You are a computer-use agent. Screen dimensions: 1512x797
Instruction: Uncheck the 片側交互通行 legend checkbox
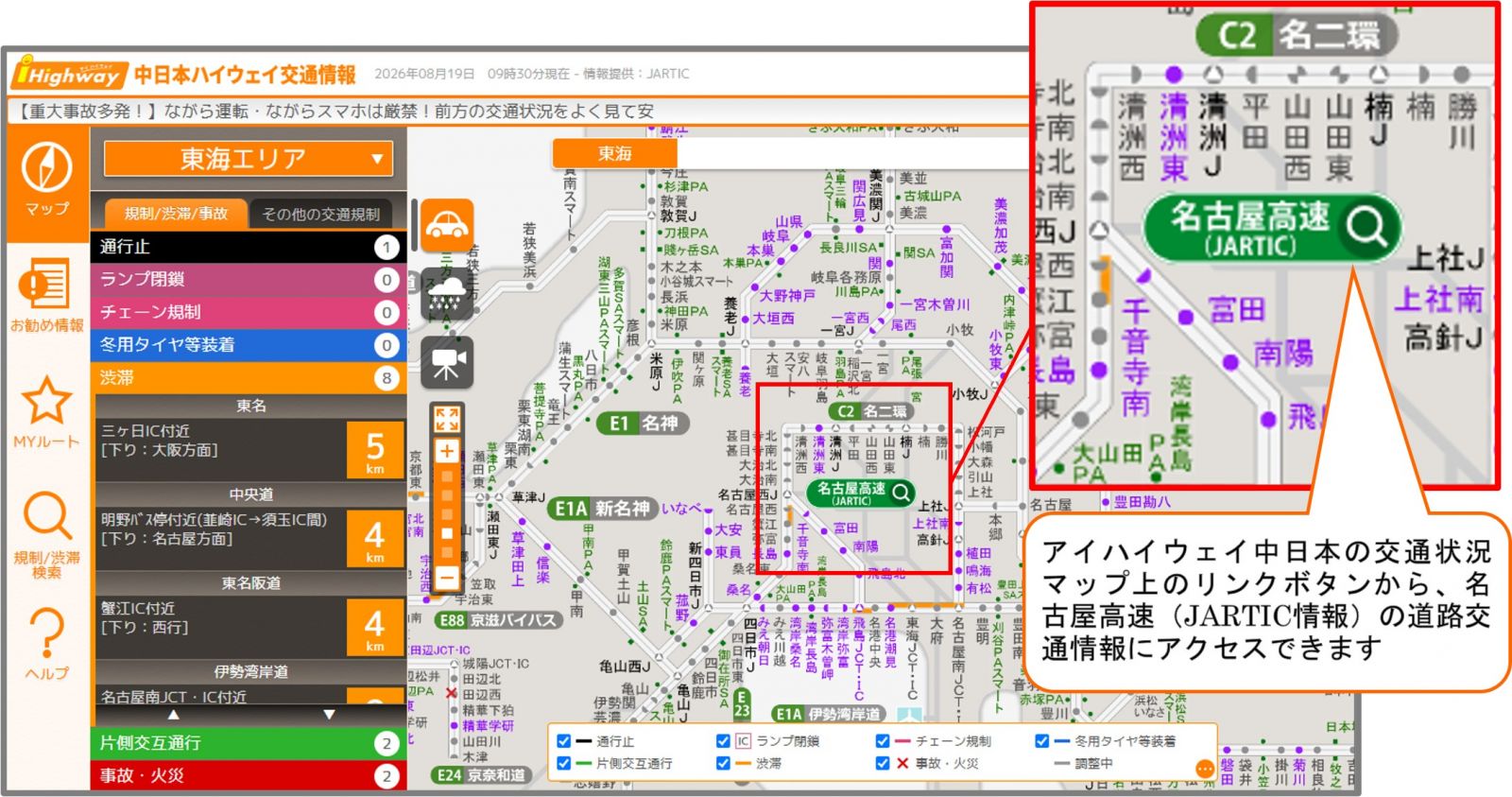click(564, 763)
